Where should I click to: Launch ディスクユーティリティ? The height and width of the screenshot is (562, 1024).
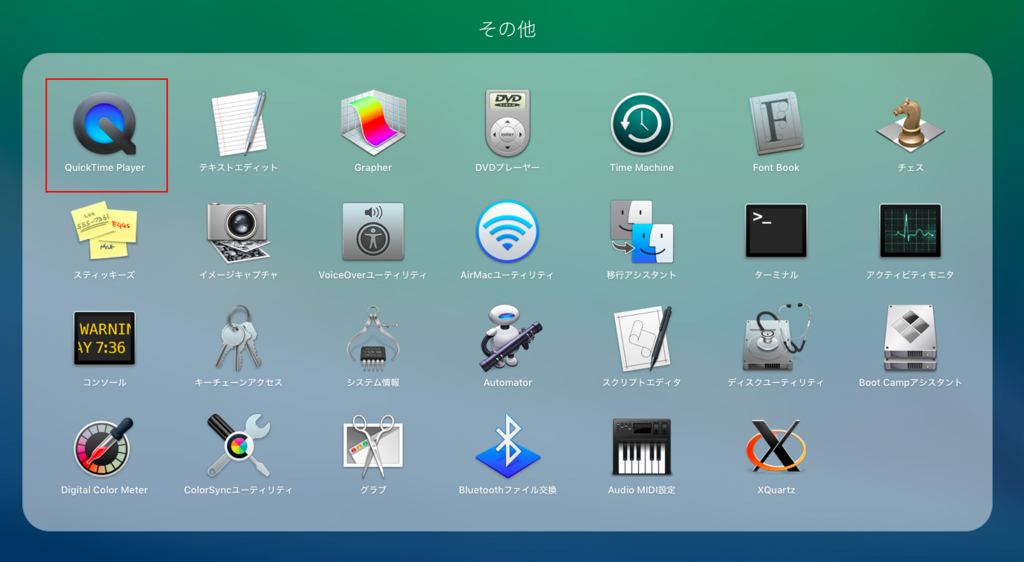[776, 337]
